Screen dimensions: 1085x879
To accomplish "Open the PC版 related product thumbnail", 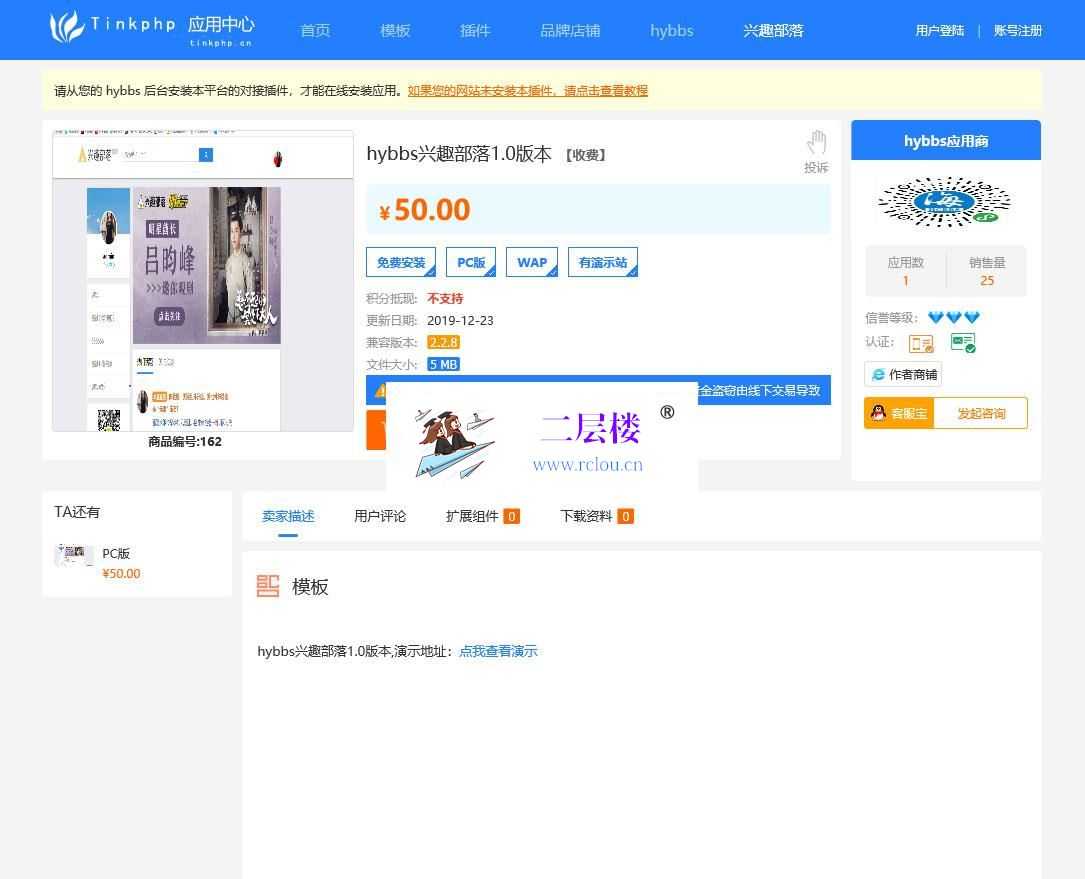I will click(x=74, y=555).
